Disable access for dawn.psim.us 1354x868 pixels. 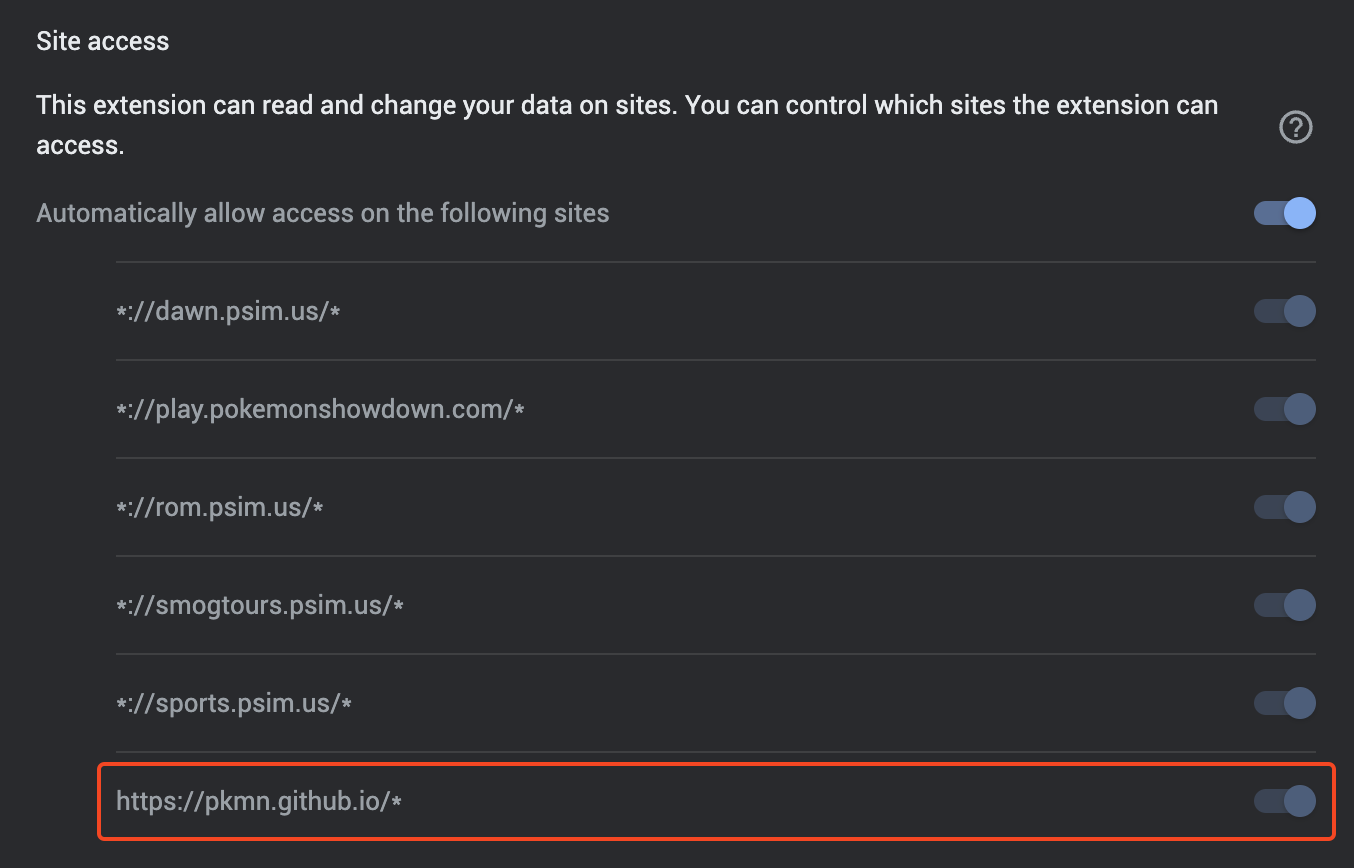1285,311
